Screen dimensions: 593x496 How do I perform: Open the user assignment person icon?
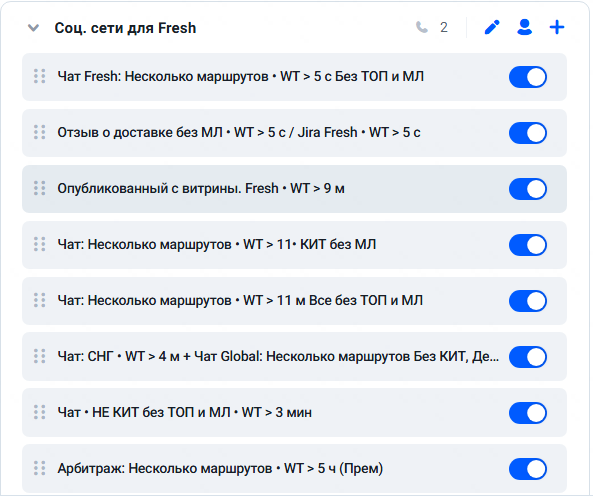point(524,27)
